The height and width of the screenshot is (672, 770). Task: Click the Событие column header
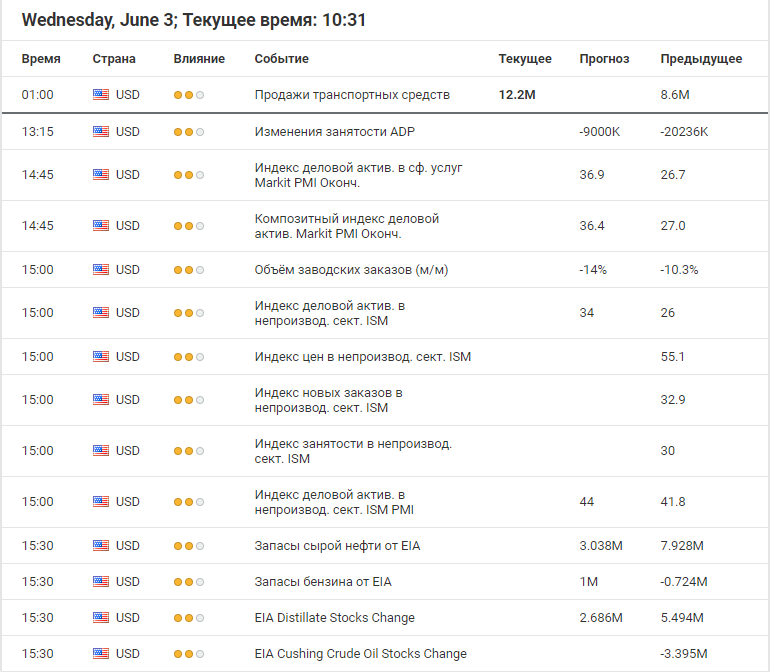(x=281, y=58)
